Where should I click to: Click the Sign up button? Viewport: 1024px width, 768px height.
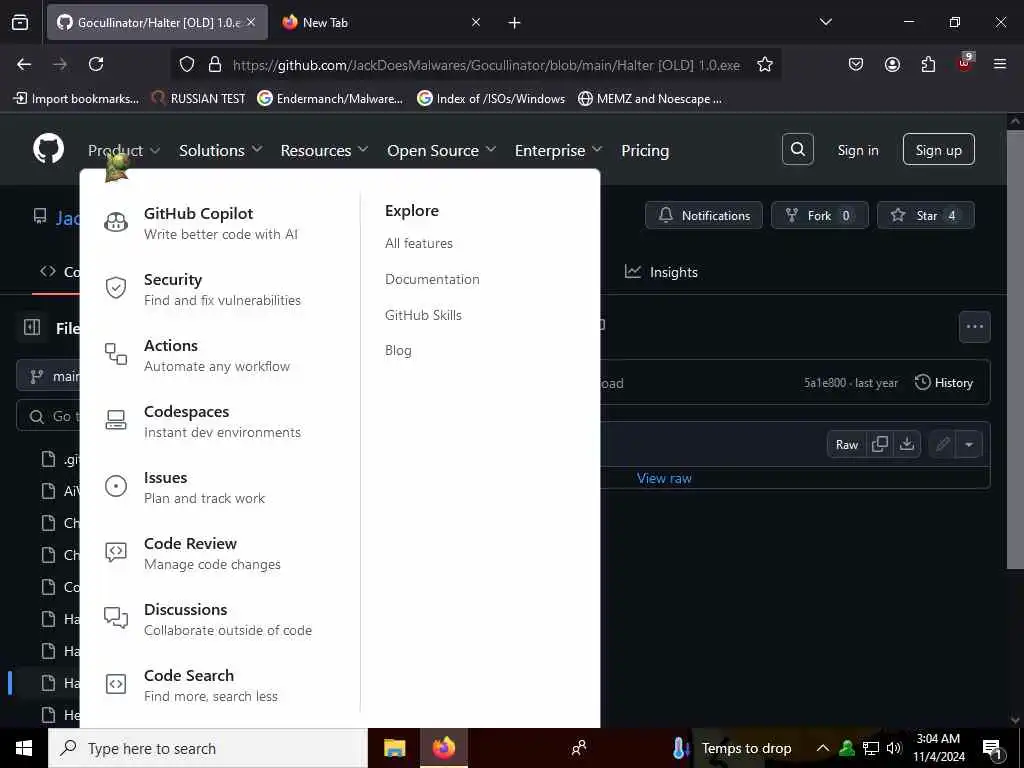[x=938, y=150]
